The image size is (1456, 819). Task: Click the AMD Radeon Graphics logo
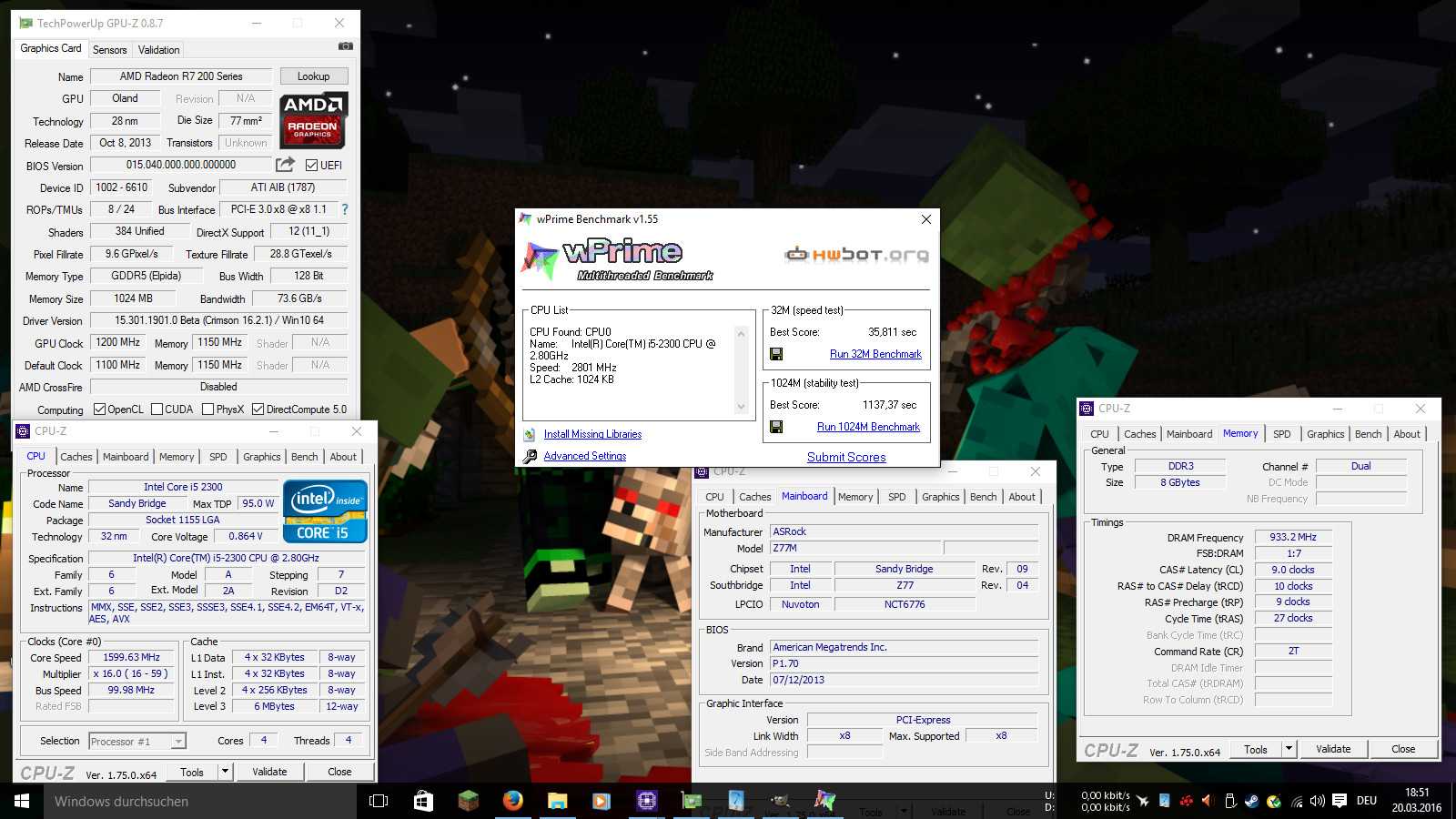click(x=313, y=120)
